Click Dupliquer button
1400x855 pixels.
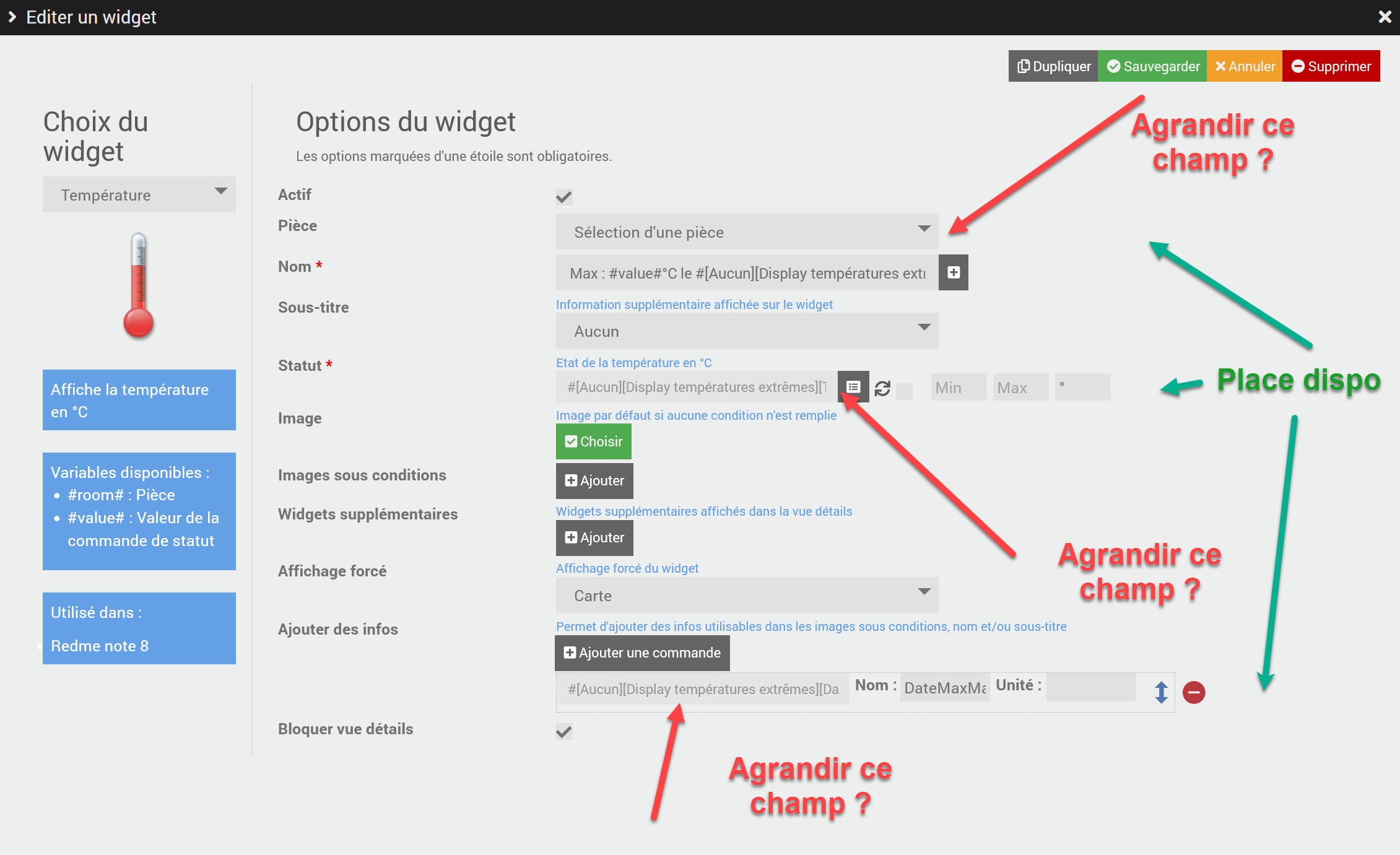[1053, 66]
